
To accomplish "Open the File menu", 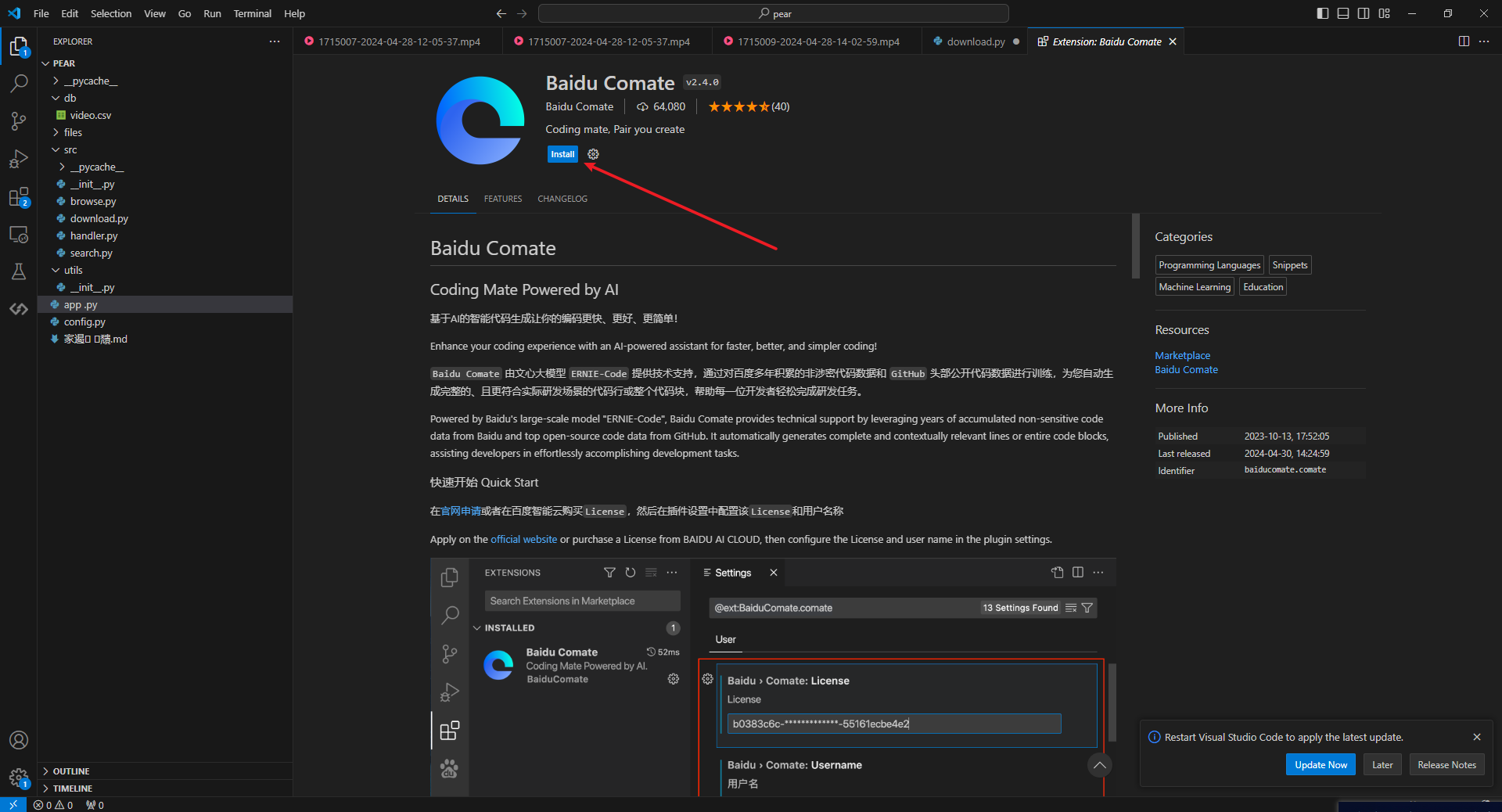I will click(41, 13).
